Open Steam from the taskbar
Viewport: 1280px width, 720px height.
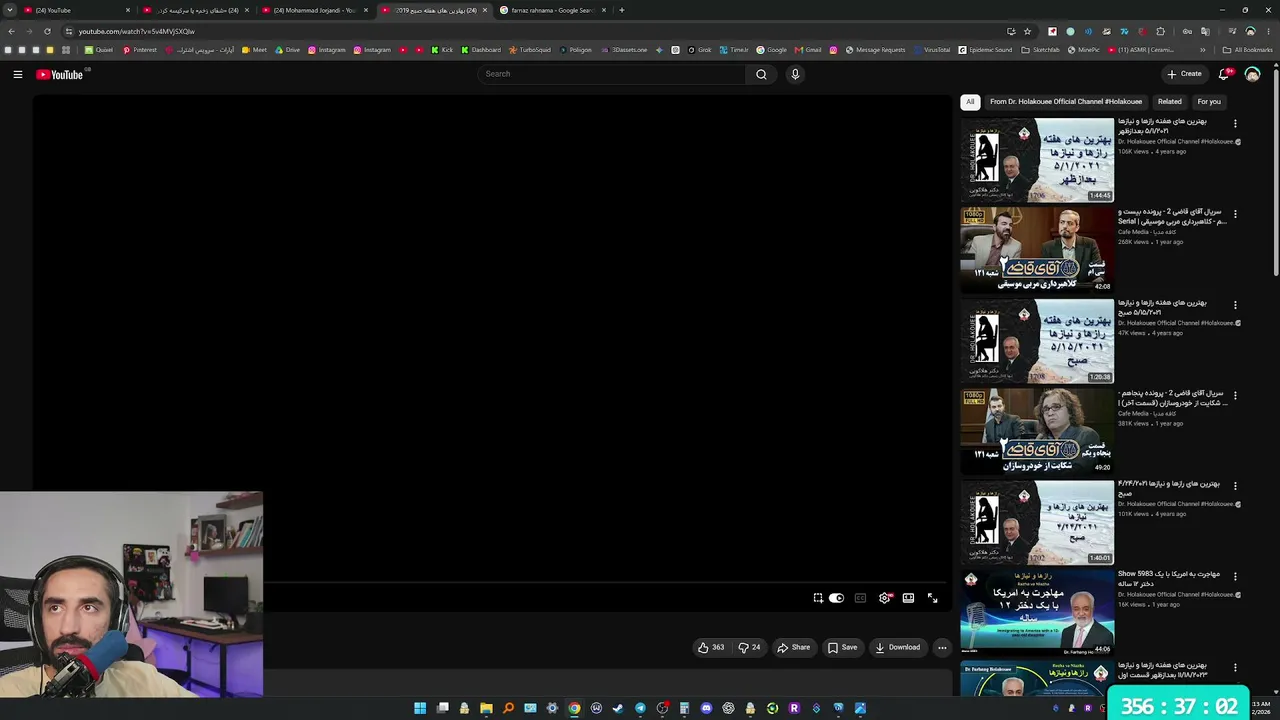click(618, 708)
